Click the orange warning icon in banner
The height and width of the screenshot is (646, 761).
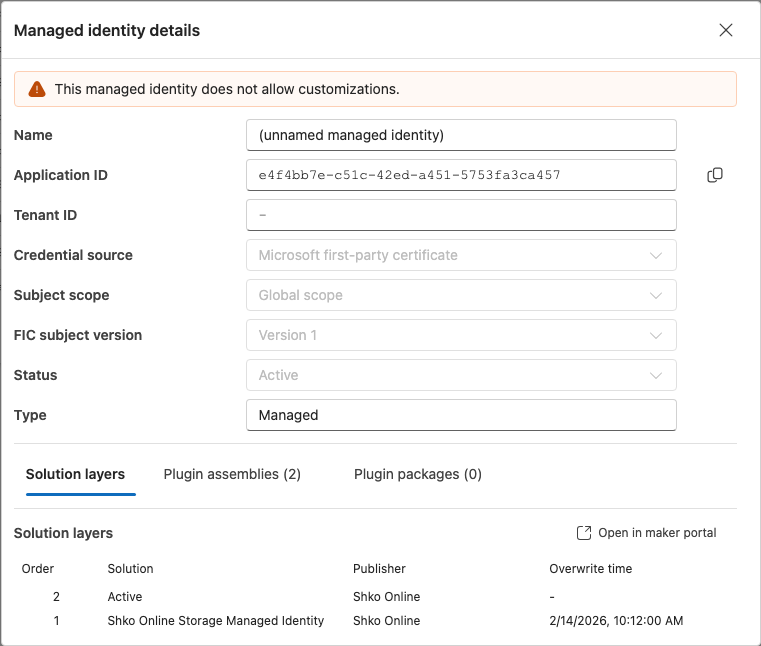point(37,89)
